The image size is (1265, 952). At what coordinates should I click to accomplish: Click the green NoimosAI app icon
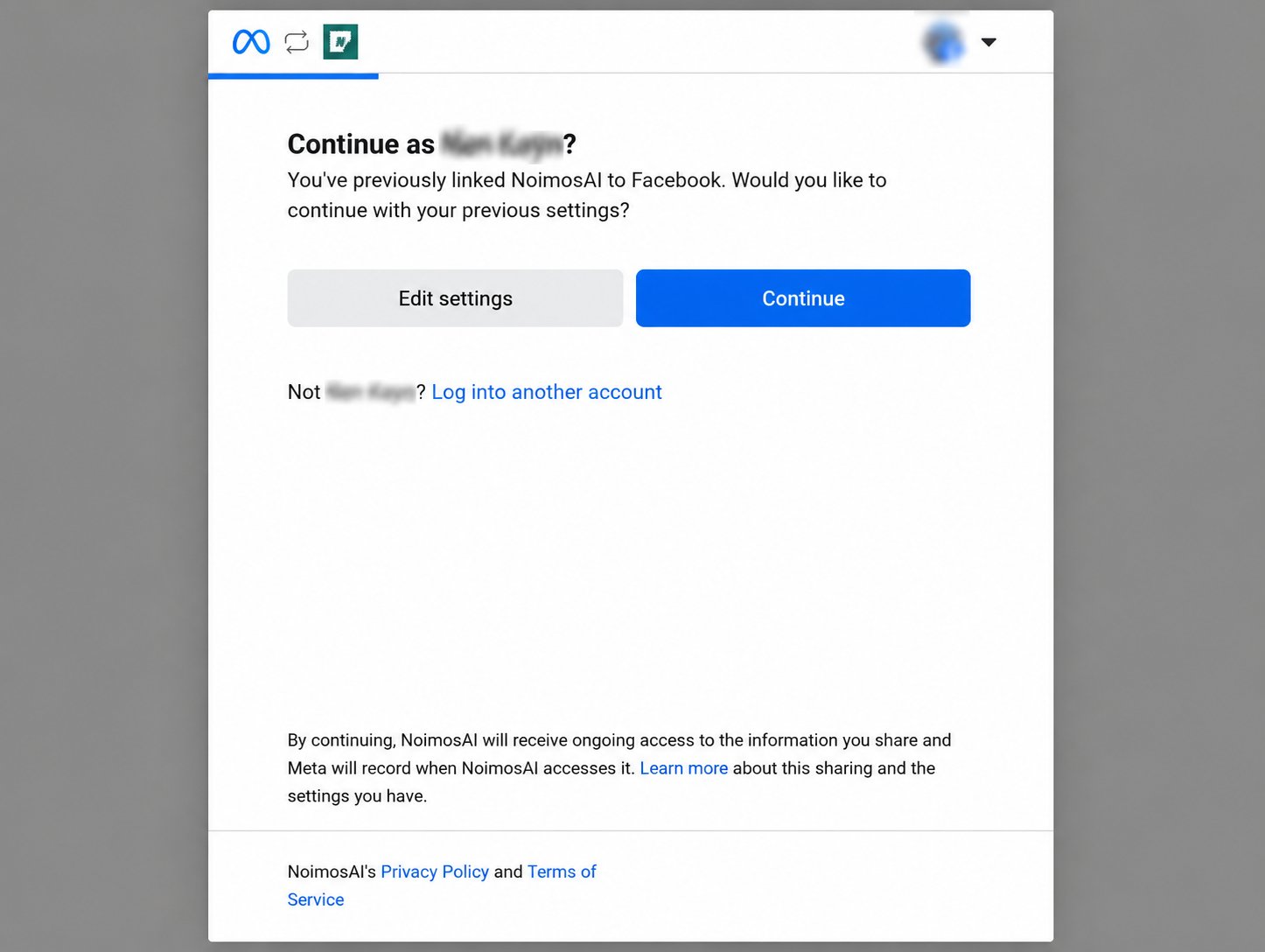click(x=340, y=42)
